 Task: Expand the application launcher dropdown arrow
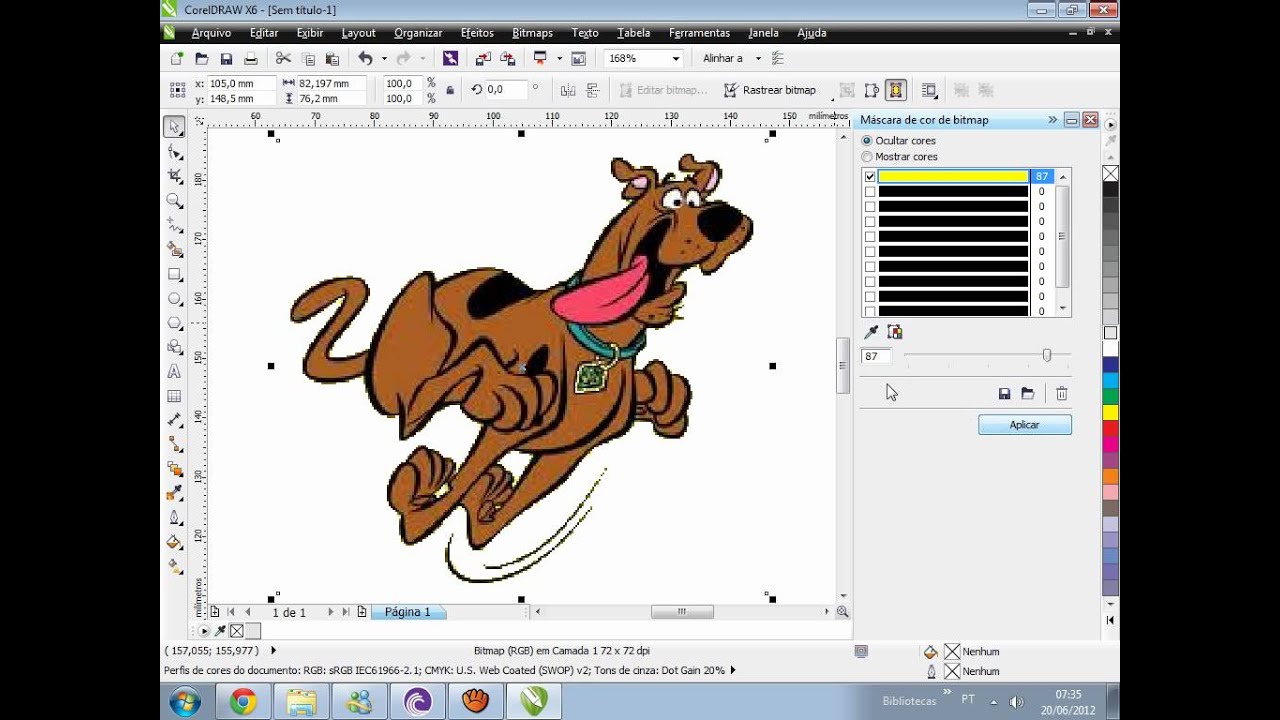(x=559, y=59)
